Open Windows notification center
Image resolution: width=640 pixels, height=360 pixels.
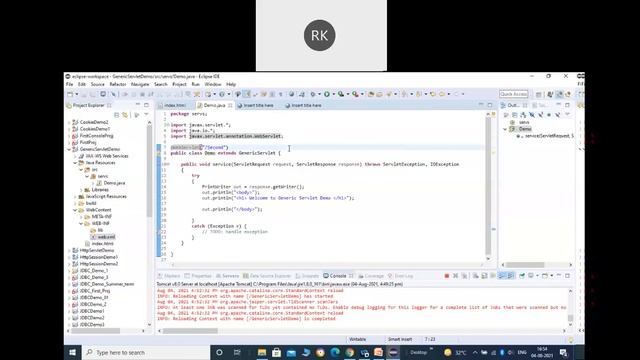click(564, 352)
